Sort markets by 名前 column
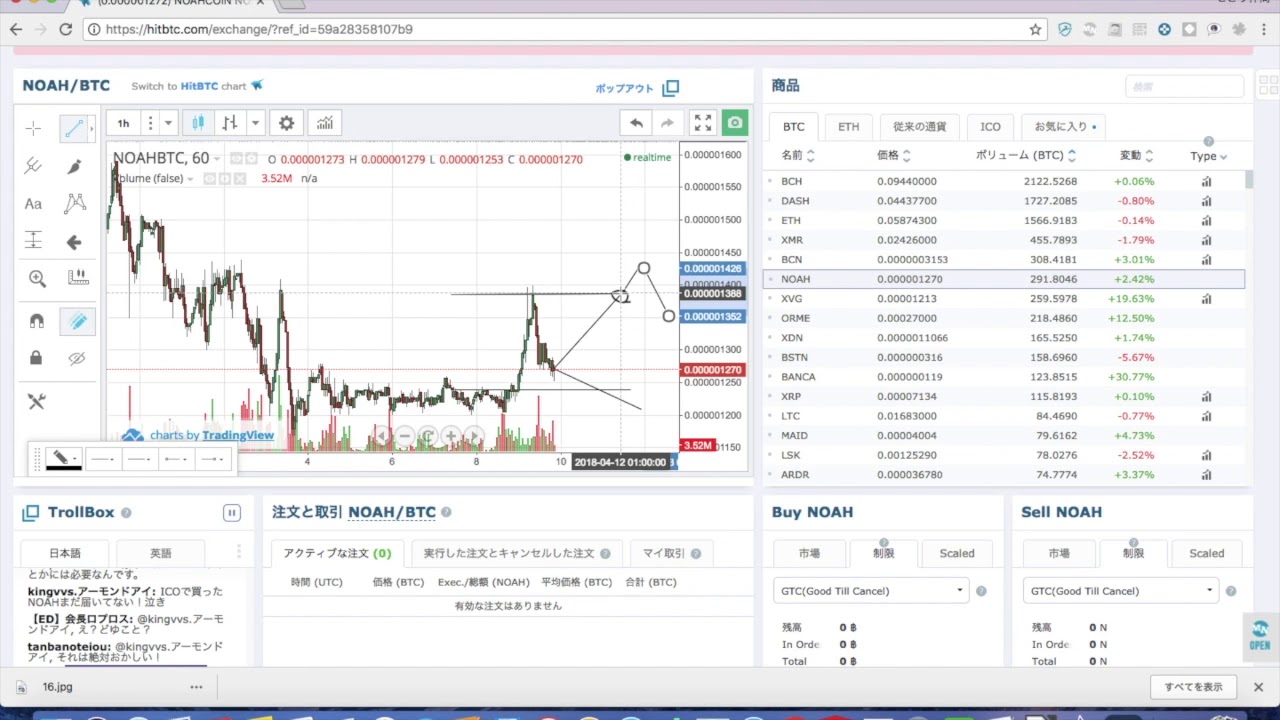Screen dimensions: 1280x720 click(x=797, y=156)
